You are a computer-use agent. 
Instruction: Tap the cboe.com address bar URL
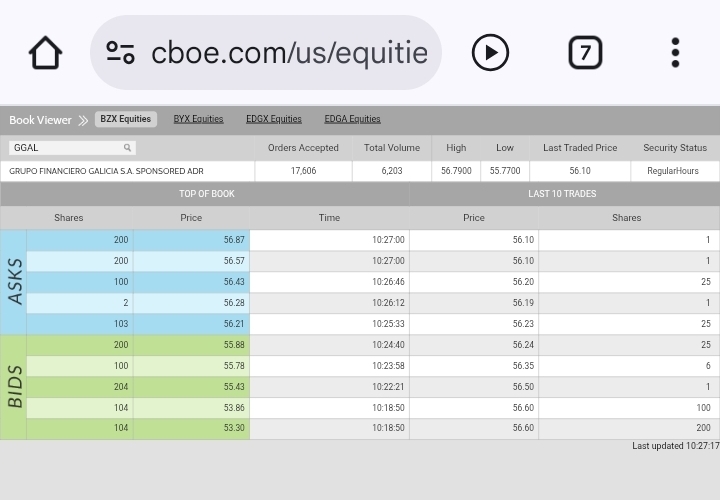[x=289, y=52]
